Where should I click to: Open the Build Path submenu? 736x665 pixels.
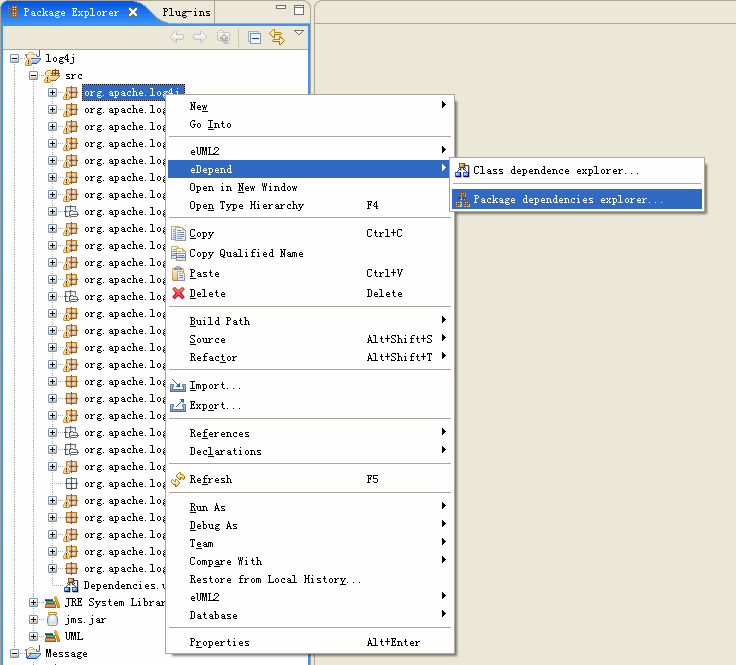310,321
